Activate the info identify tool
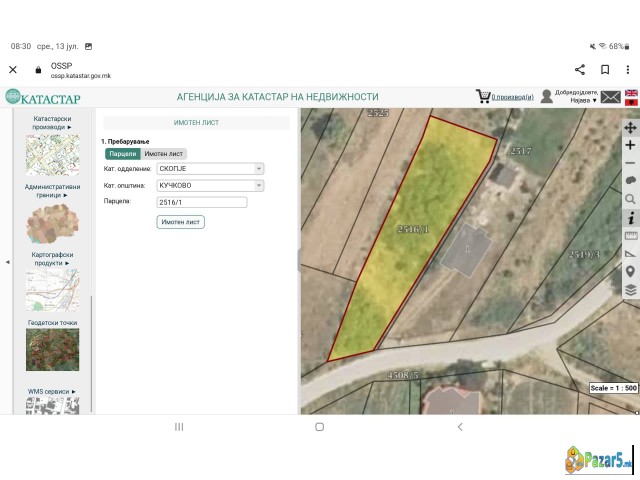640x480 pixels. (630, 217)
